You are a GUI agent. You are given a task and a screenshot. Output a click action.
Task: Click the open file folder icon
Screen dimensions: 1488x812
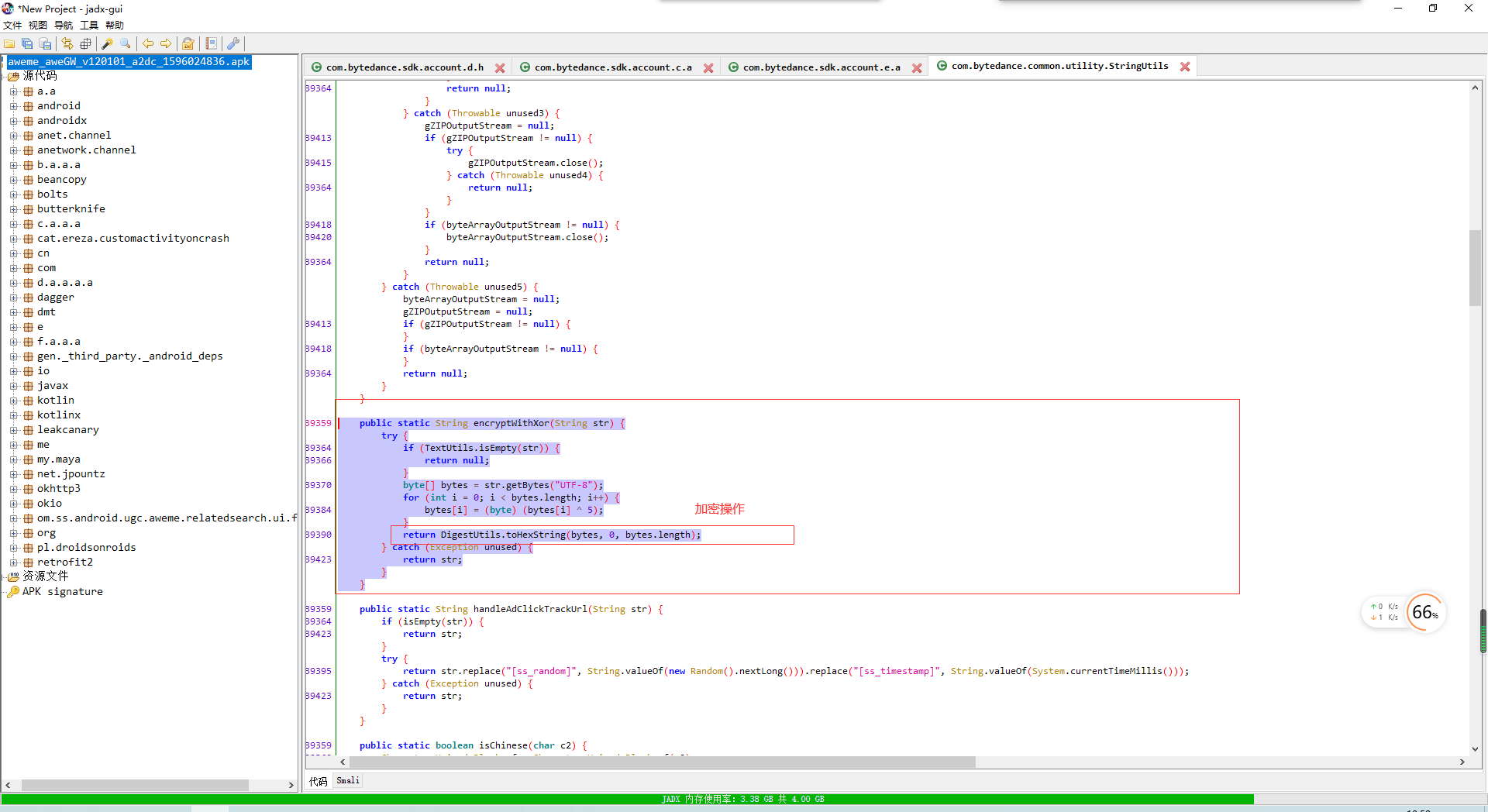tap(9, 44)
